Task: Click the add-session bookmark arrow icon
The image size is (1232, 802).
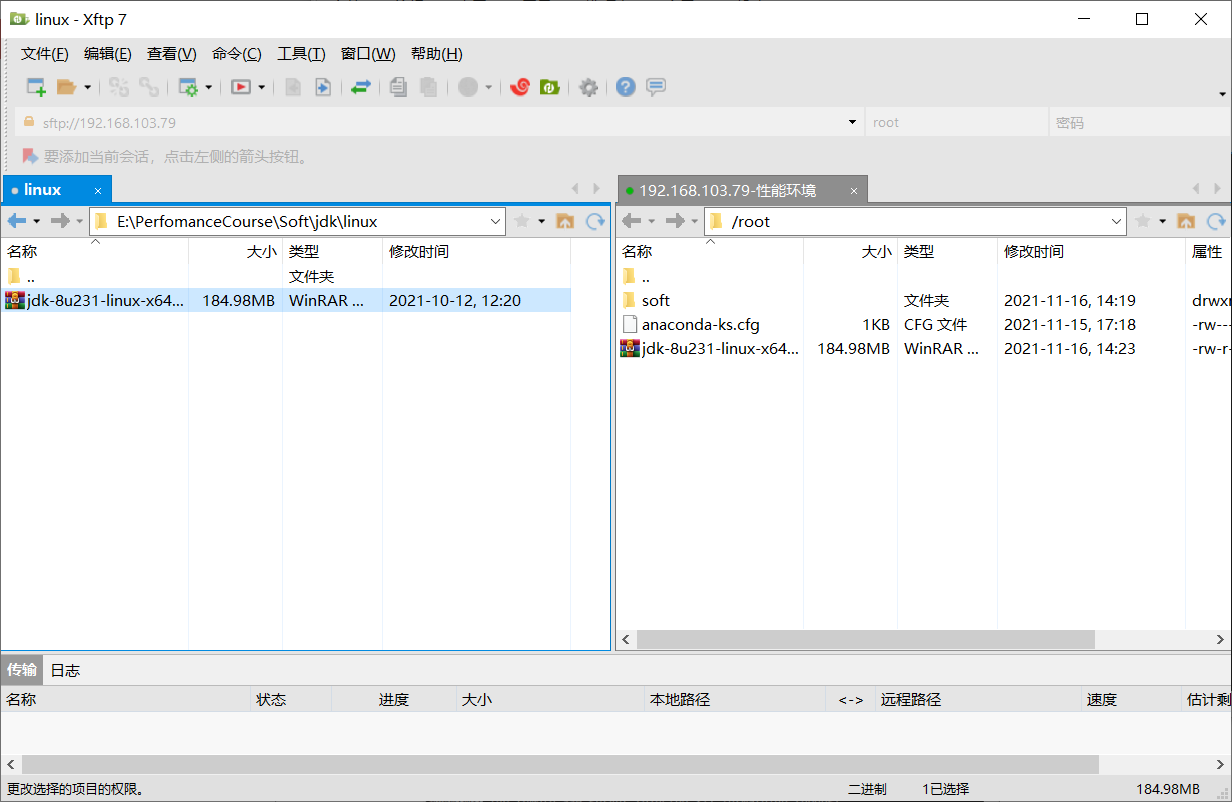Action: coord(29,156)
